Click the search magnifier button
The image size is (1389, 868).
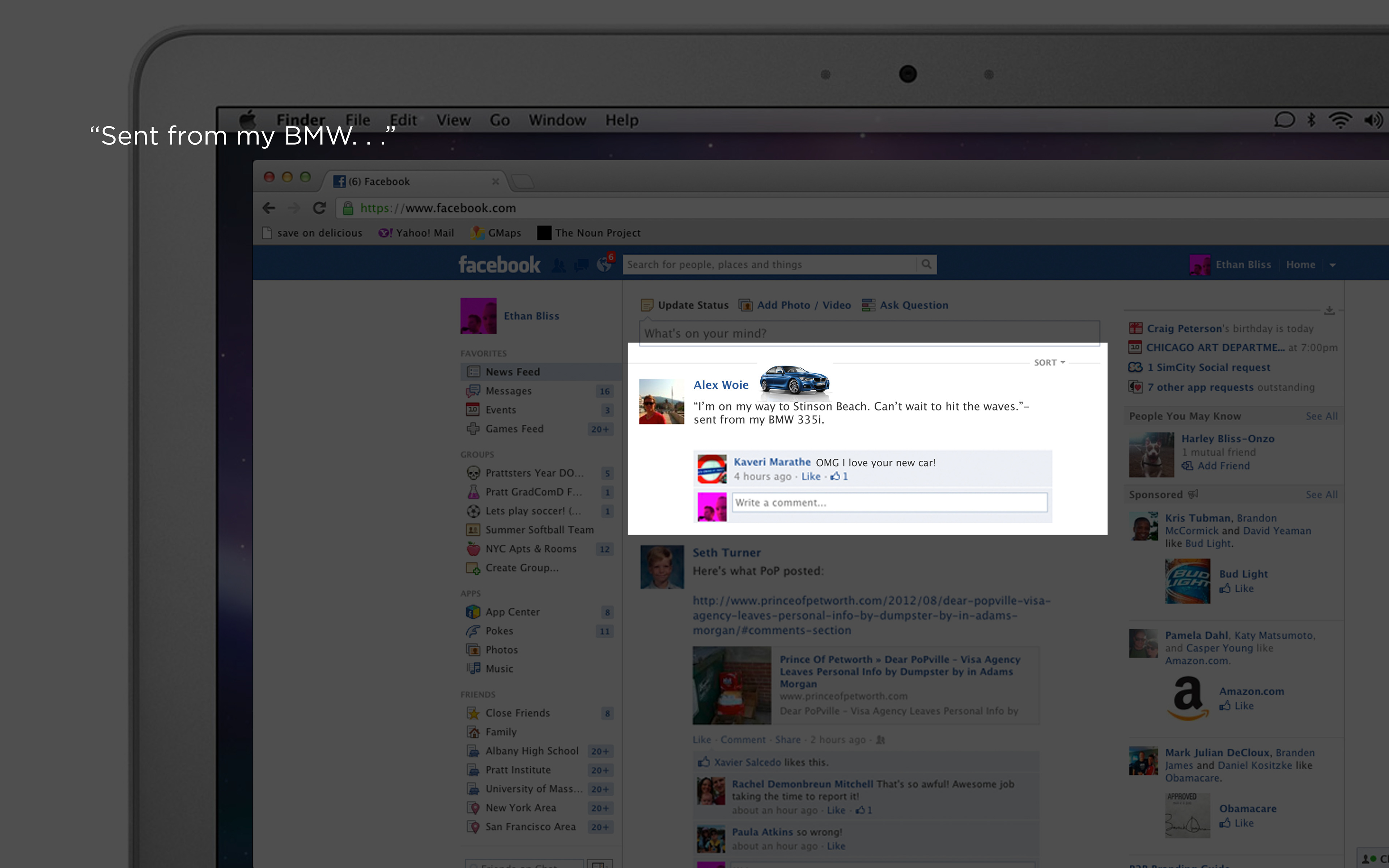click(926, 265)
